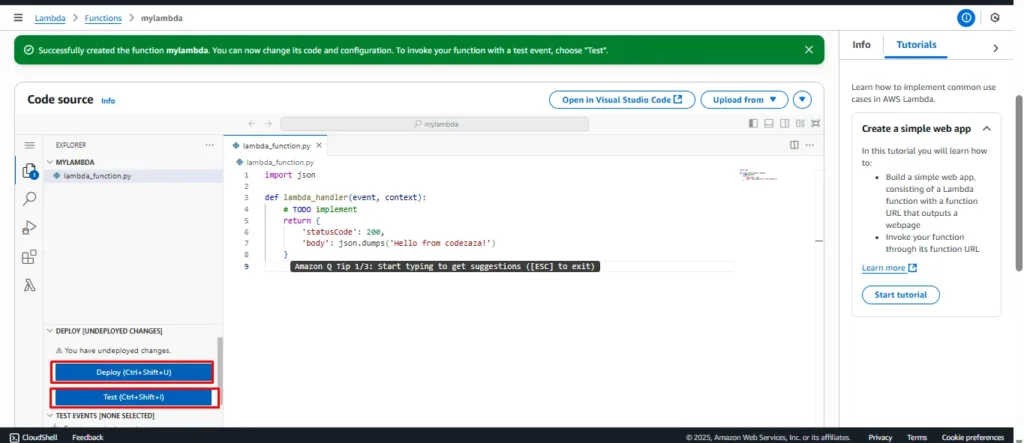The height and width of the screenshot is (443, 1024).
Task: Click the # TODO implement comment line
Action: click(320, 209)
